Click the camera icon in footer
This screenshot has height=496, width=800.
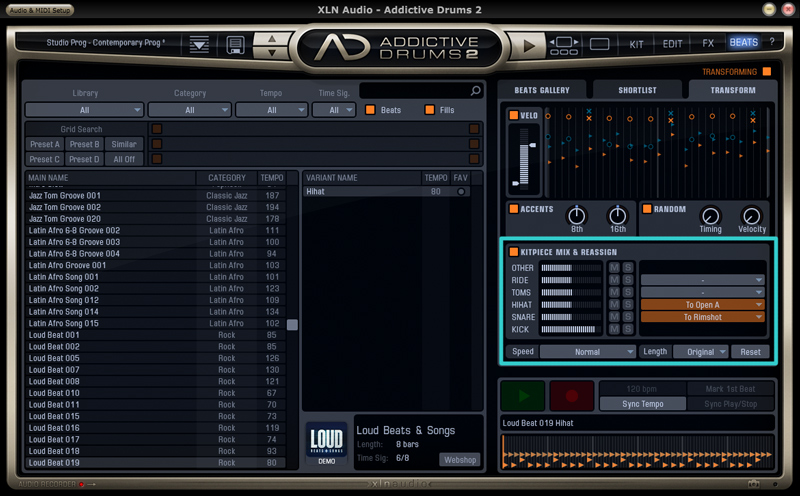[754, 484]
